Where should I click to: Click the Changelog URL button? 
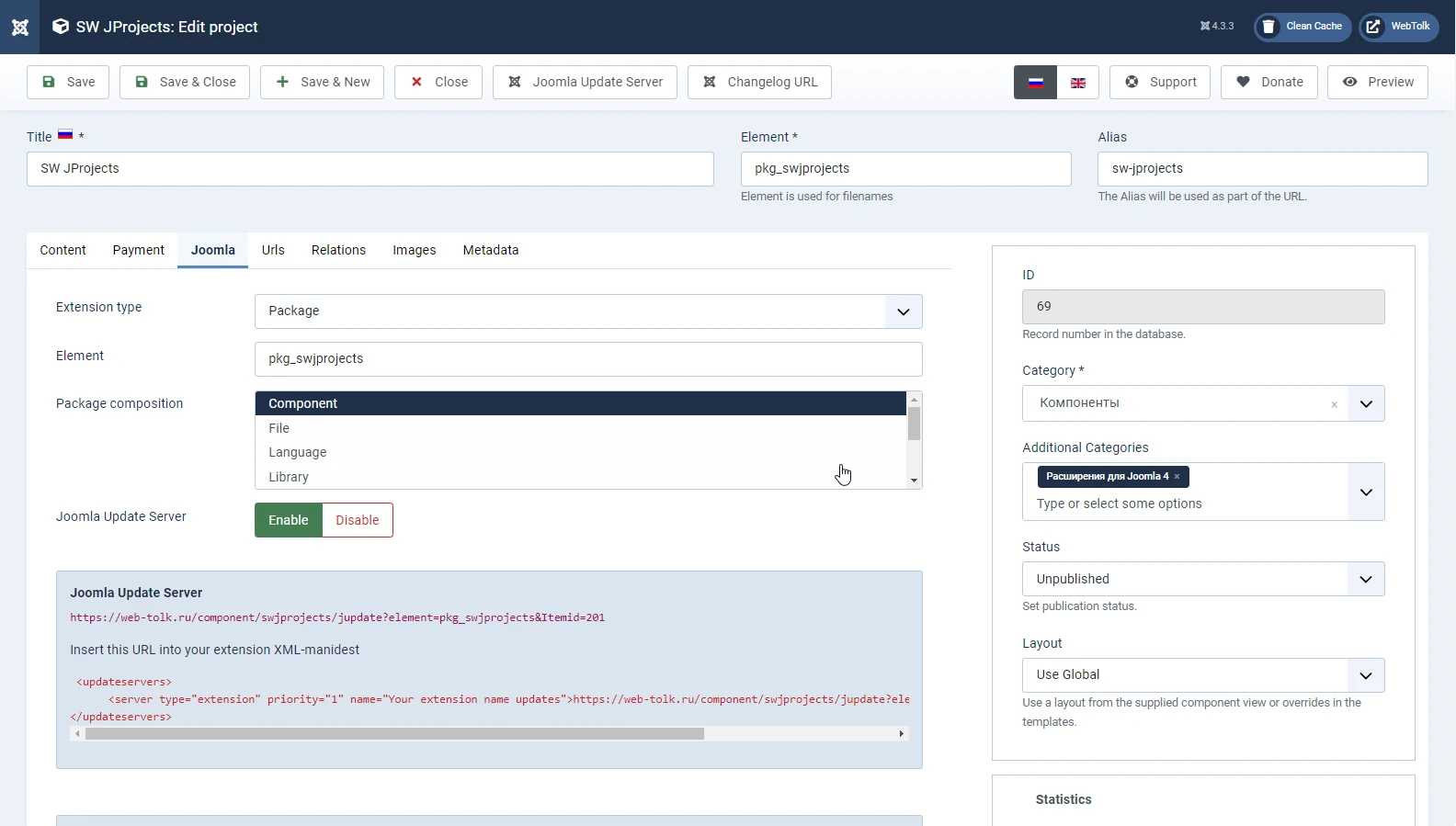[x=759, y=82]
